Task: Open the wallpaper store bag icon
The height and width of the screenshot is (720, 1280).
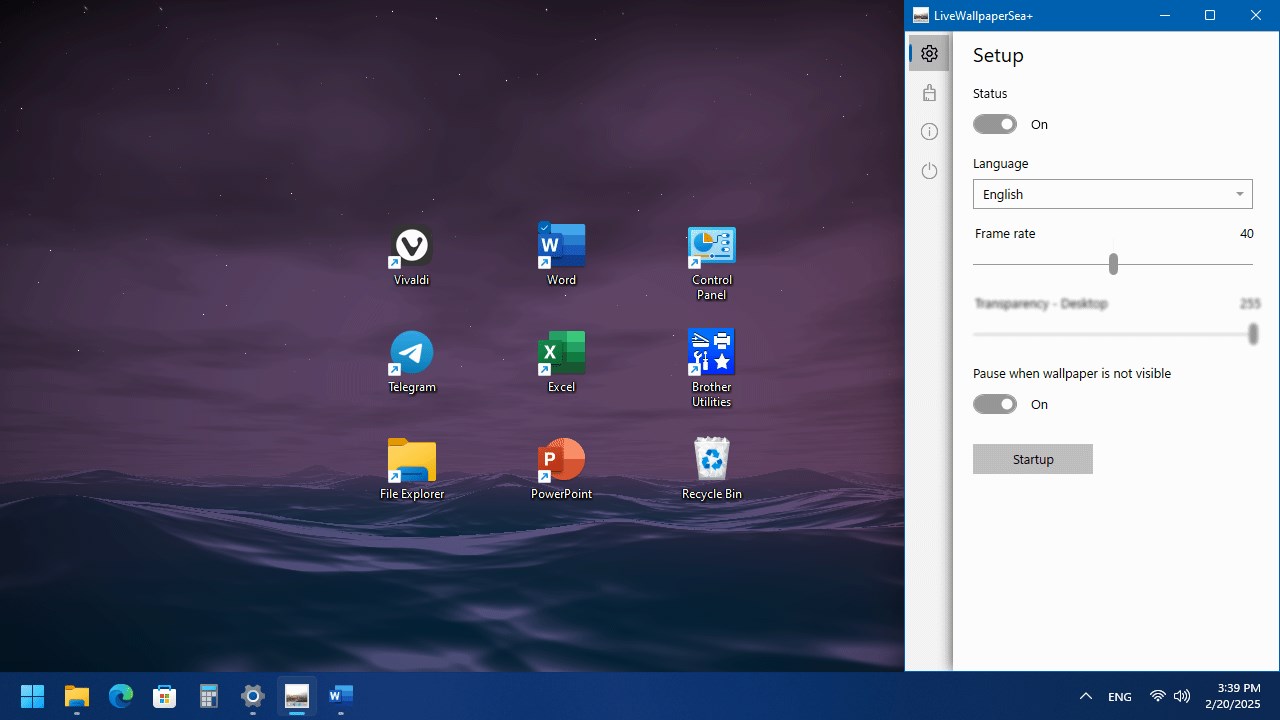Action: pos(930,93)
